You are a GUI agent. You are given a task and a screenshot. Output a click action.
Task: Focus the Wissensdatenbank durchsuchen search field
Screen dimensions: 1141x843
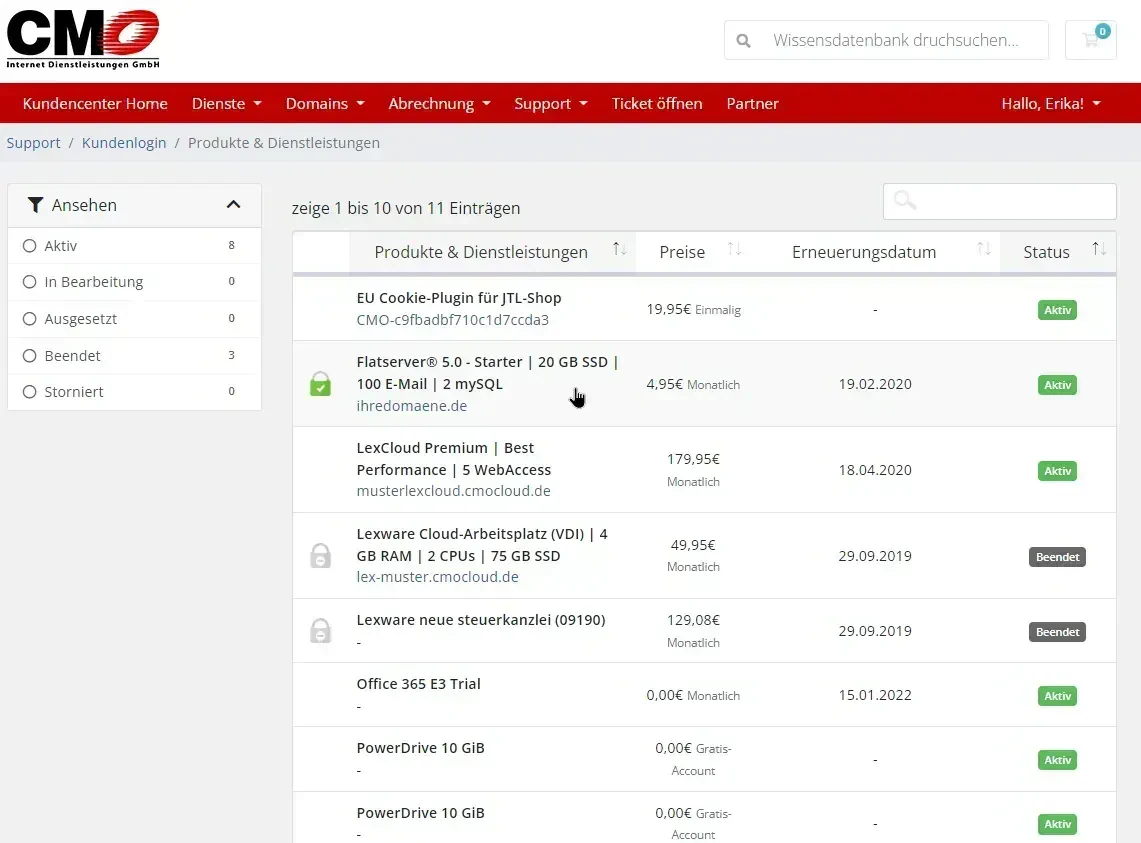tap(886, 40)
